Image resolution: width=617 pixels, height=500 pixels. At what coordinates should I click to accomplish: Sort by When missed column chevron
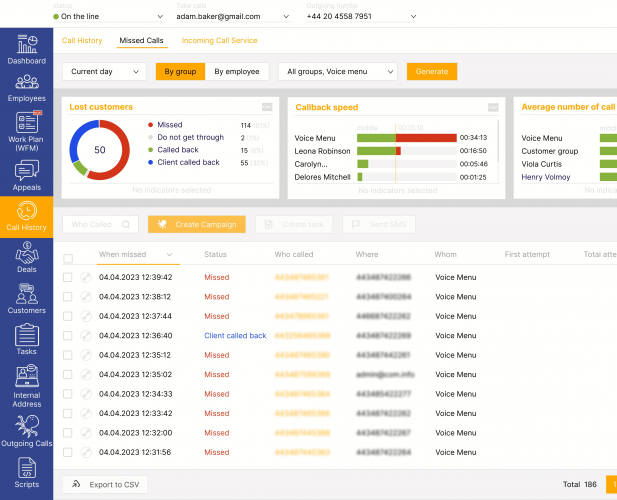[x=169, y=255]
